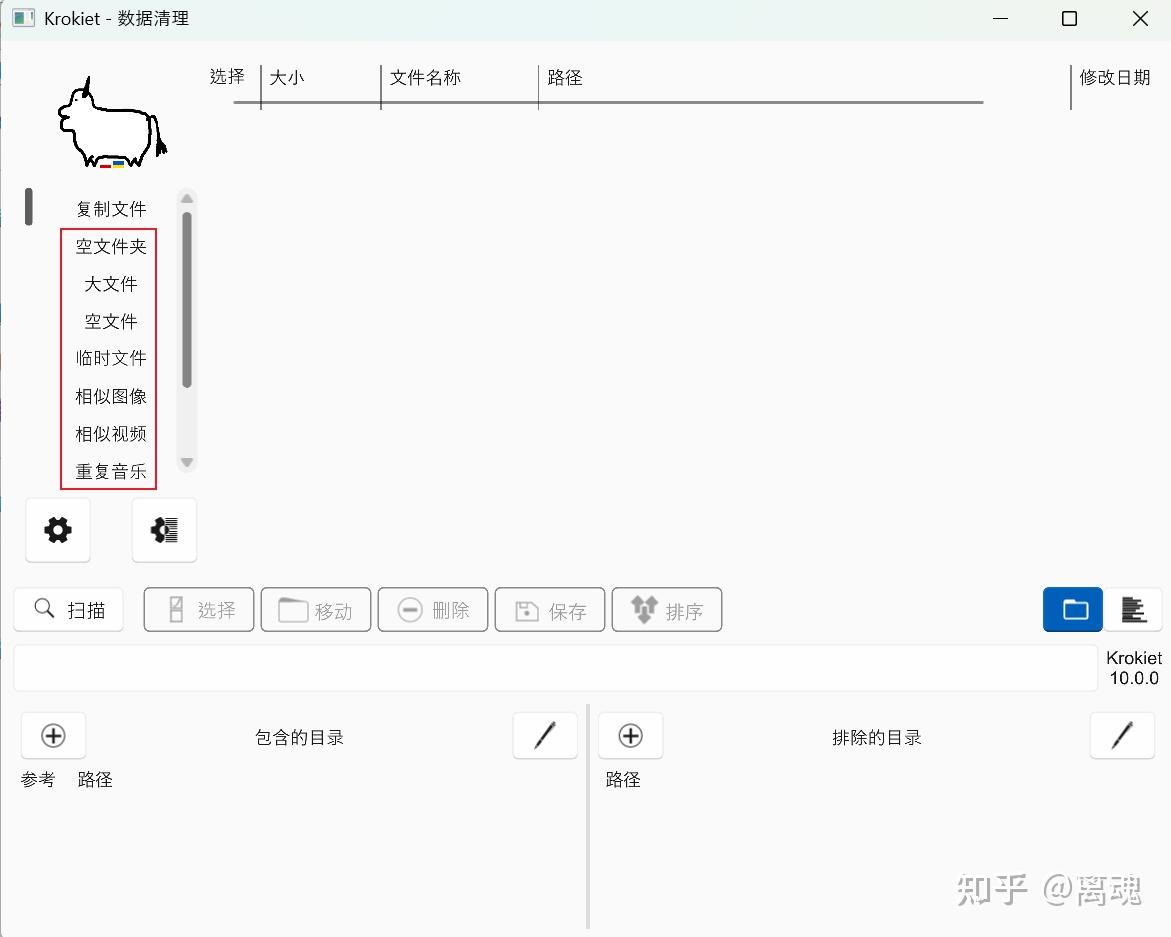Image resolution: width=1171 pixels, height=937 pixels.
Task: Select the 相似视频 tool
Action: click(111, 434)
